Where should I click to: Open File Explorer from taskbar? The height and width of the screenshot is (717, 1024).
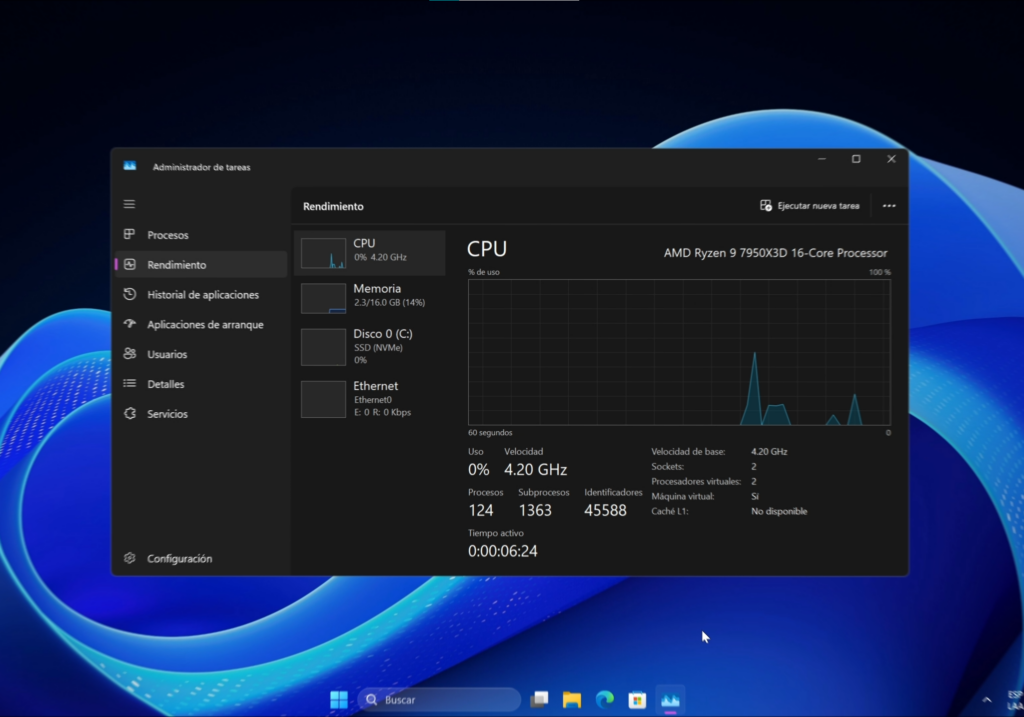[x=572, y=700]
